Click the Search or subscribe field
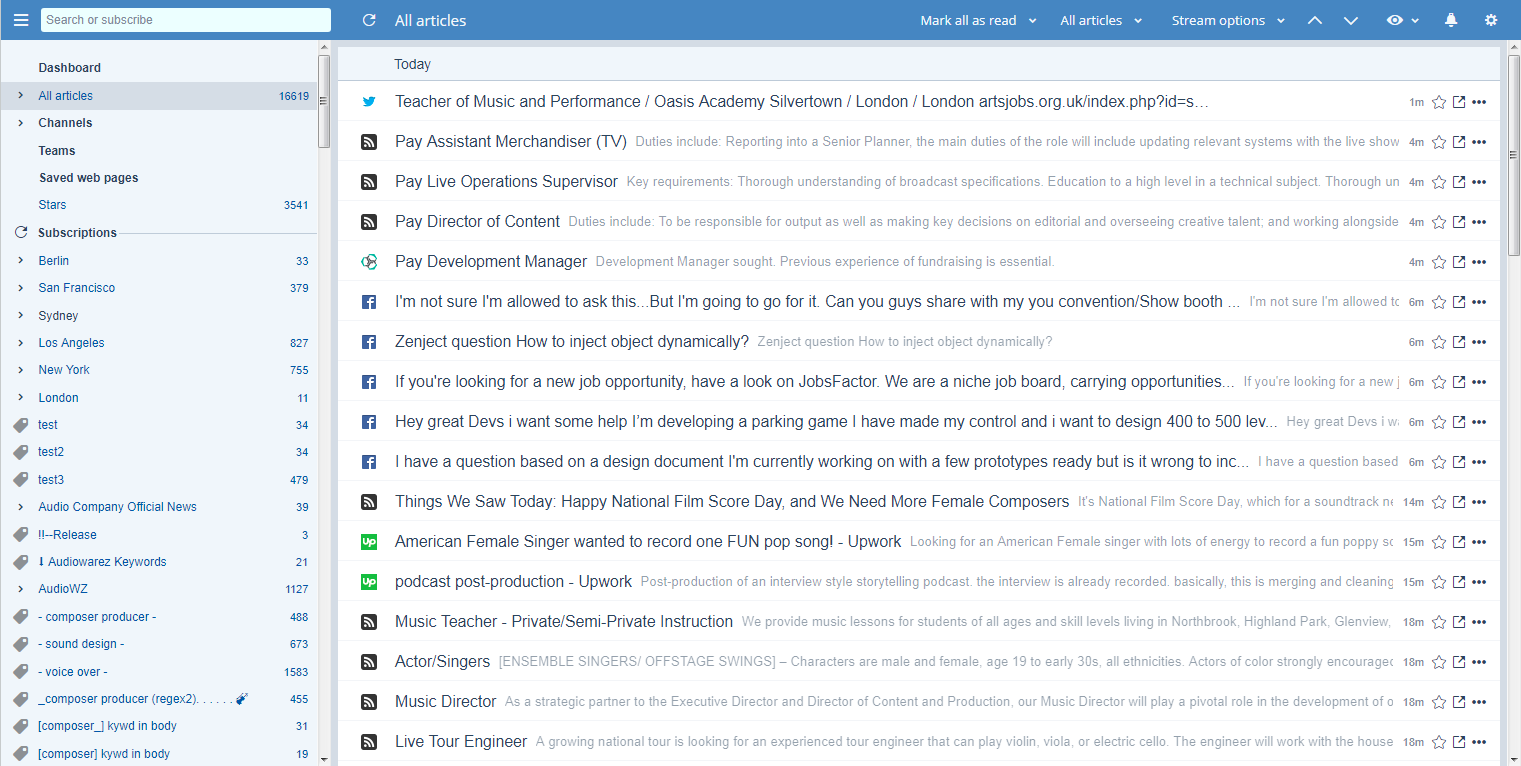Viewport: 1521px width, 766px height. point(186,20)
